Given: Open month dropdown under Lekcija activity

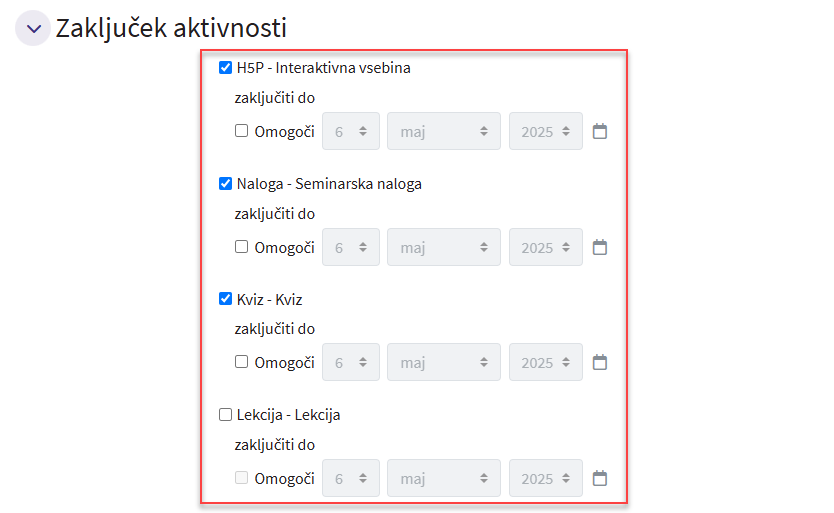Looking at the screenshot, I should click(x=443, y=478).
